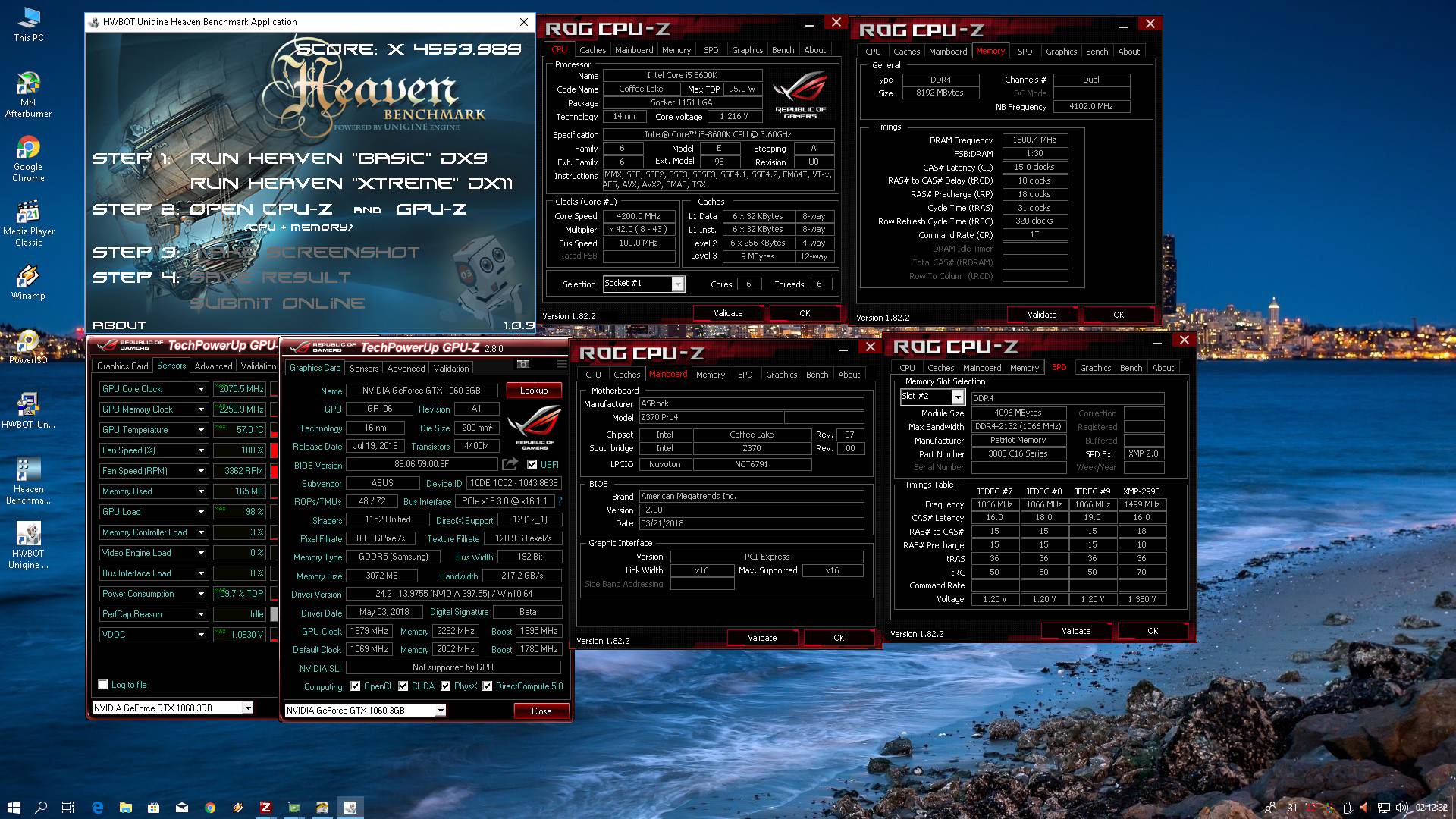Open the Socket #1 selection dropdown in CPU-Z
Screen dimensions: 1456x819
coord(678,284)
